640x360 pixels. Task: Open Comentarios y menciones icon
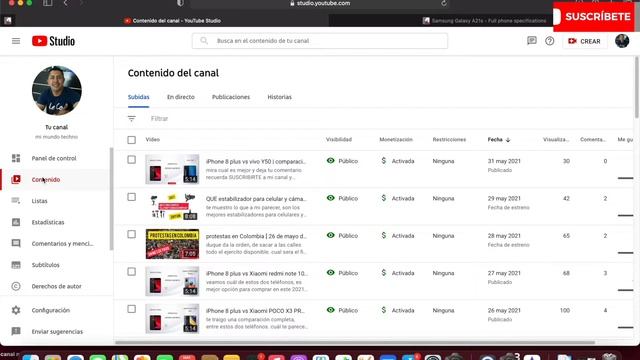[16, 243]
